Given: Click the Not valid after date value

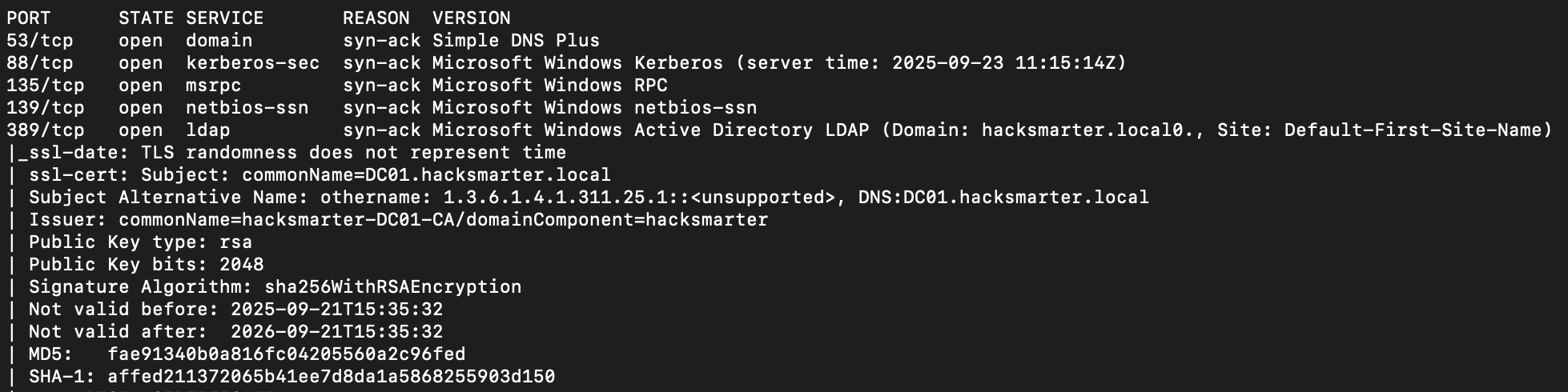Looking at the screenshot, I should [x=336, y=331].
